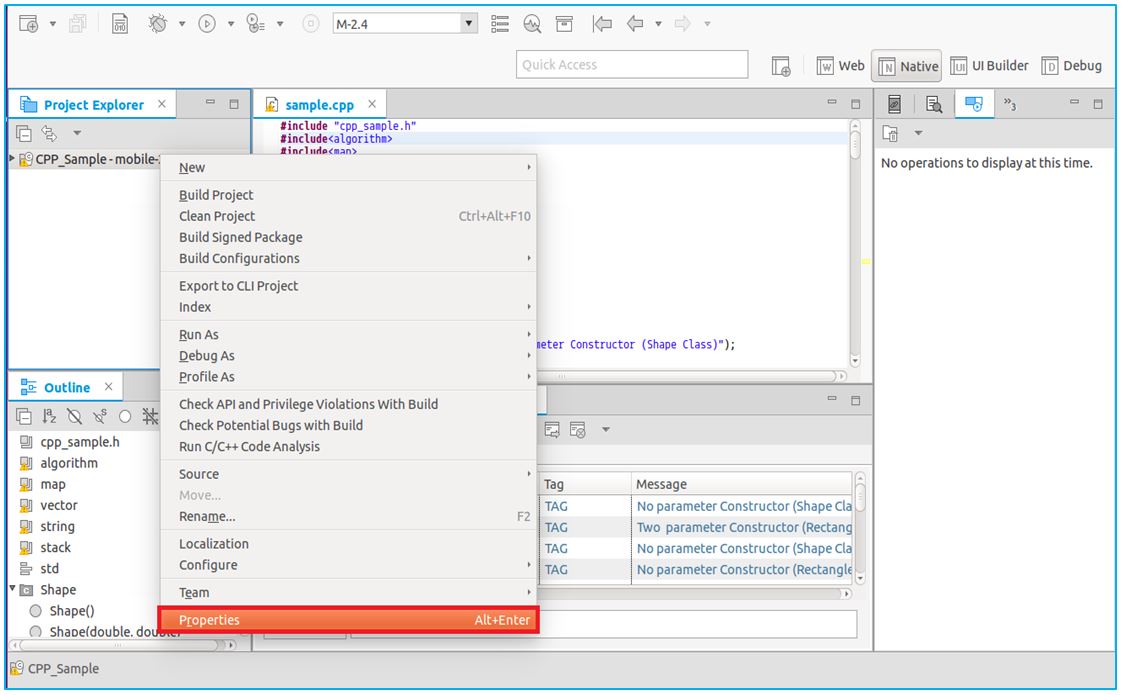1121x695 pixels.
Task: Switch to UI Builder perspective
Action: pos(988,66)
